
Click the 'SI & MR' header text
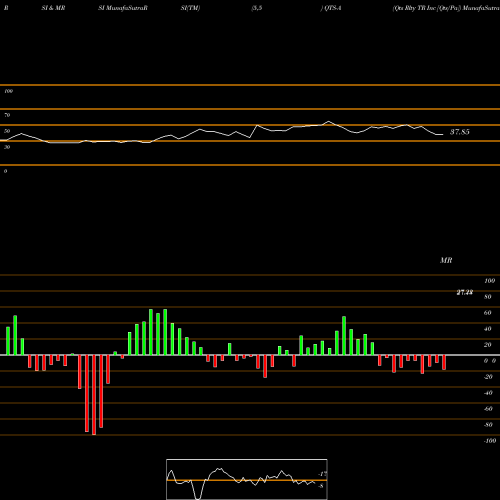(x=53, y=8)
